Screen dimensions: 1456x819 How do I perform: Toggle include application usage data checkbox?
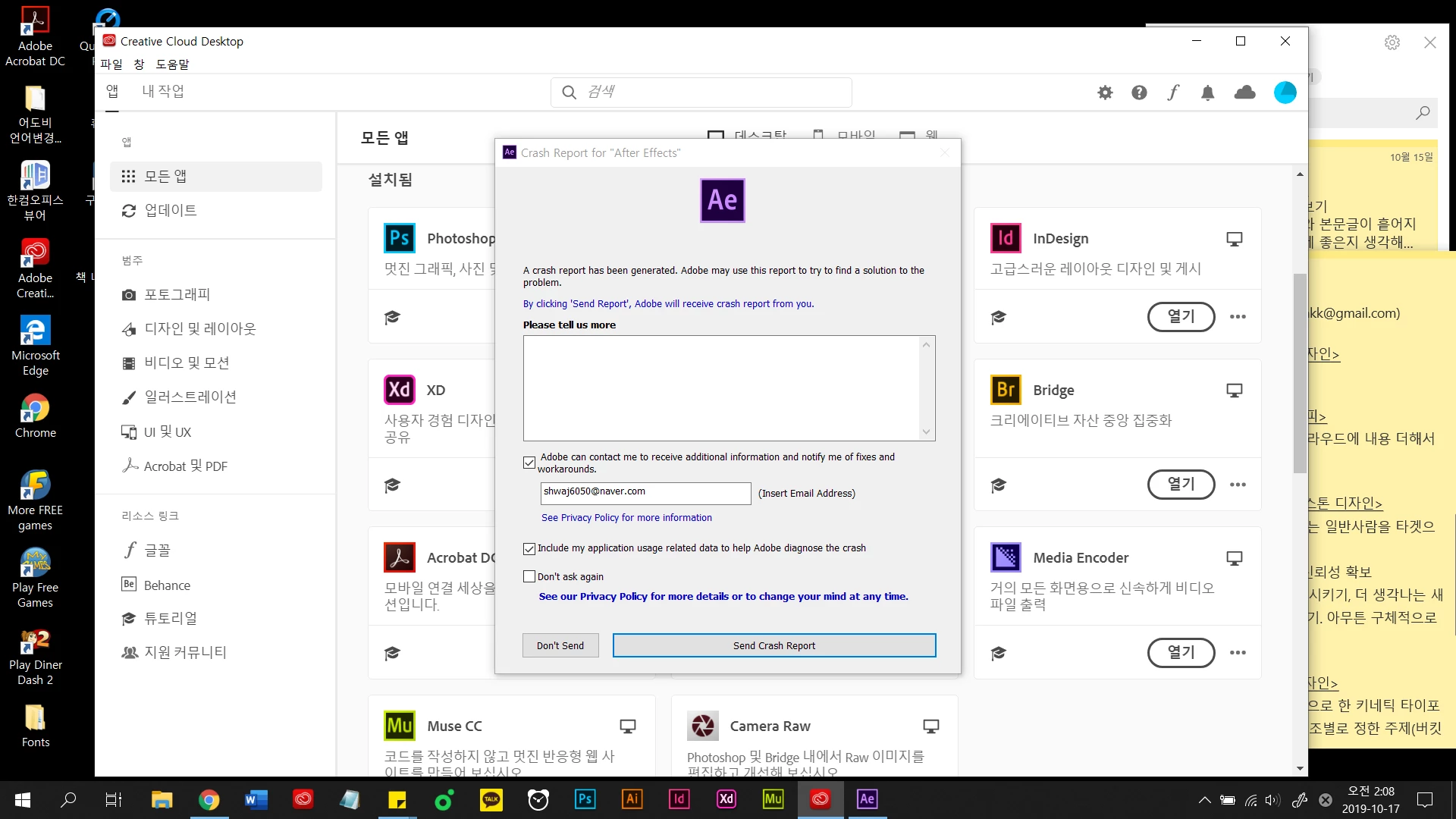tap(529, 548)
